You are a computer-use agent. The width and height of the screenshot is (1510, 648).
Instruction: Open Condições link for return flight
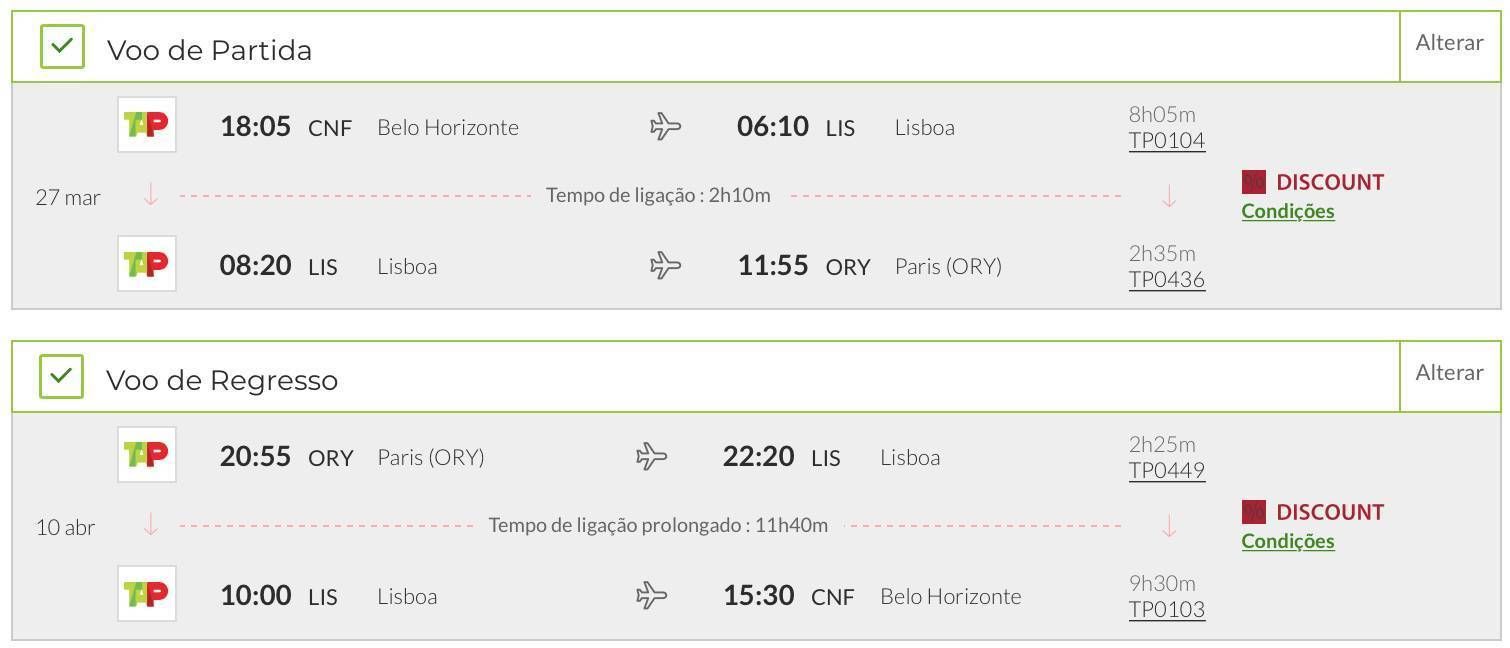coord(1288,541)
